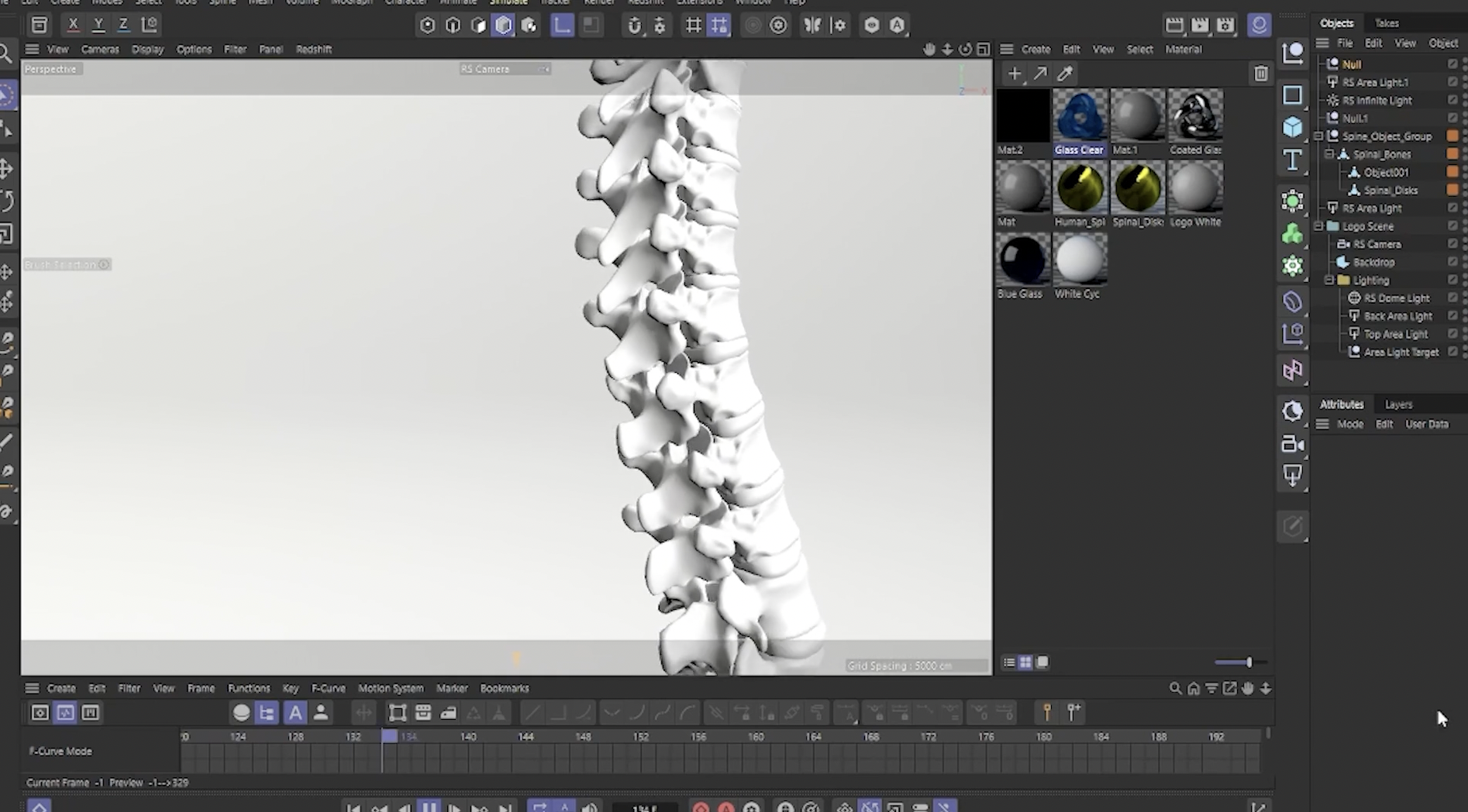Viewport: 1468px width, 812px height.
Task: Click frame 160 on the timeline ruler
Action: click(756, 737)
